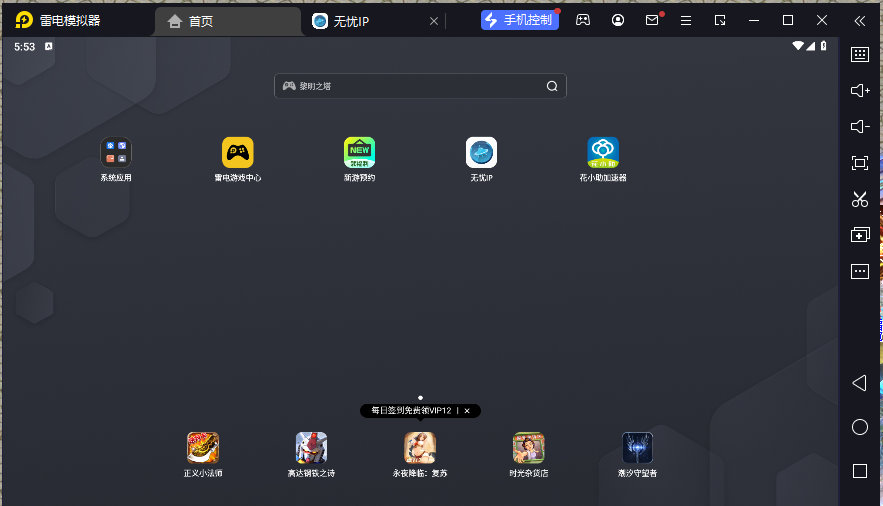
Task: Switch to the 首页 tab
Action: (x=228, y=21)
